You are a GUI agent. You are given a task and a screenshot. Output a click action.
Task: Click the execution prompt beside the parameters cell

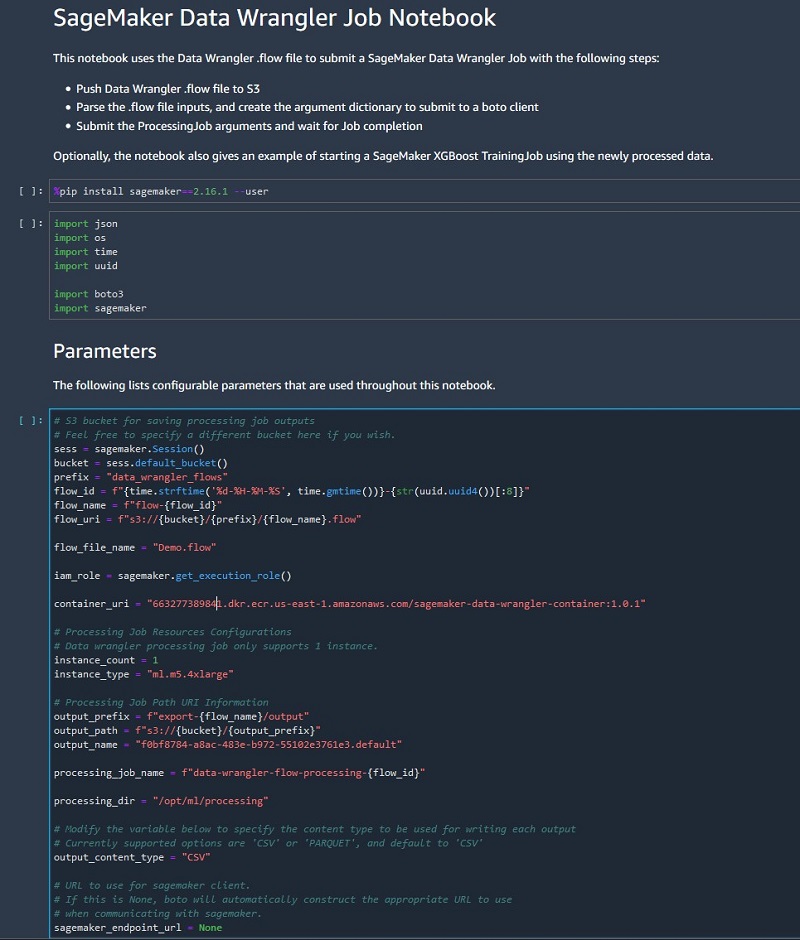tap(31, 421)
